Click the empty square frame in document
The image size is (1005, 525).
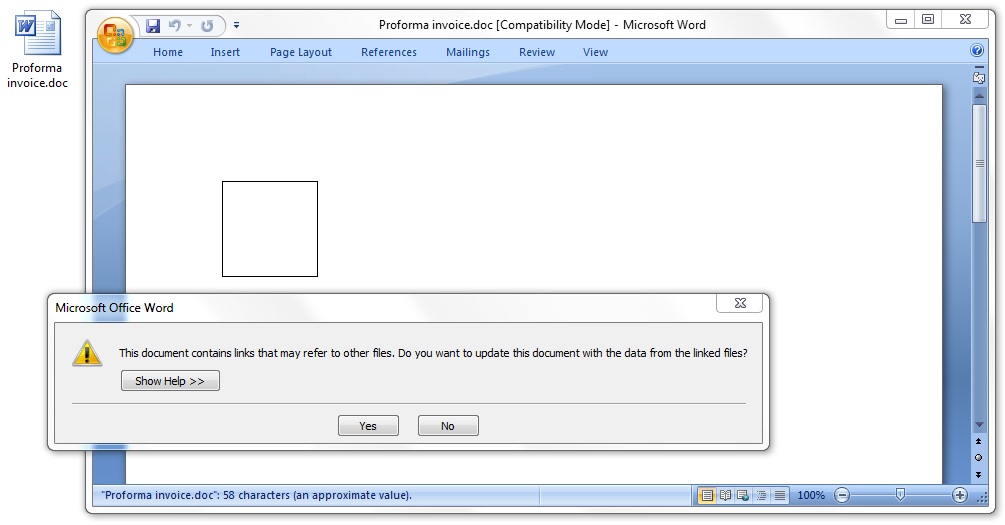click(270, 229)
